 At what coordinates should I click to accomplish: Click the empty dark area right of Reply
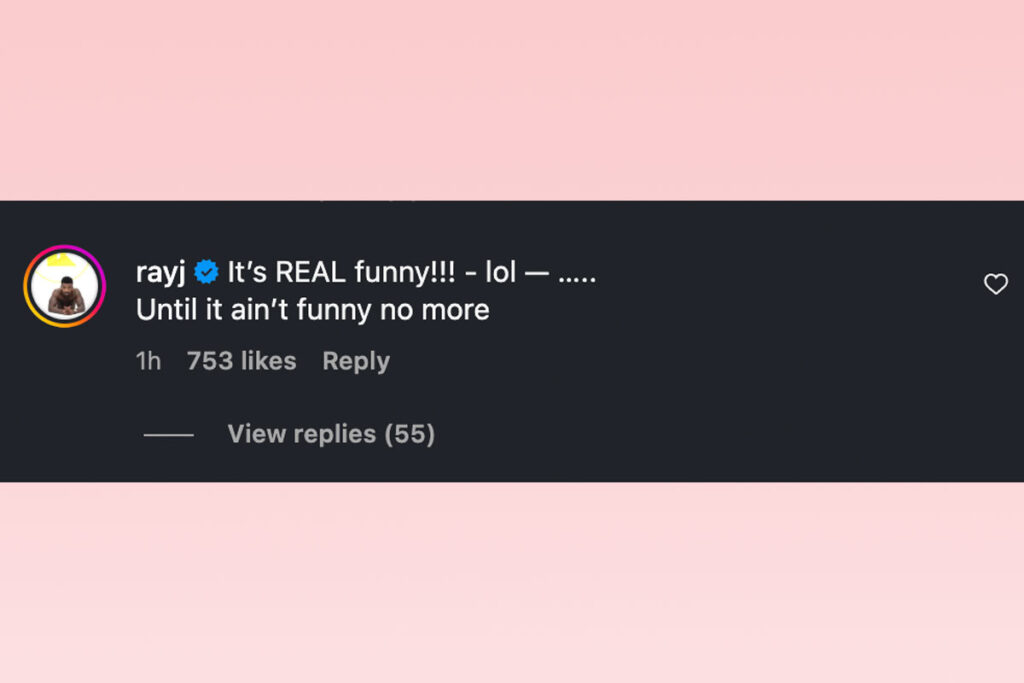[x=650, y=361]
